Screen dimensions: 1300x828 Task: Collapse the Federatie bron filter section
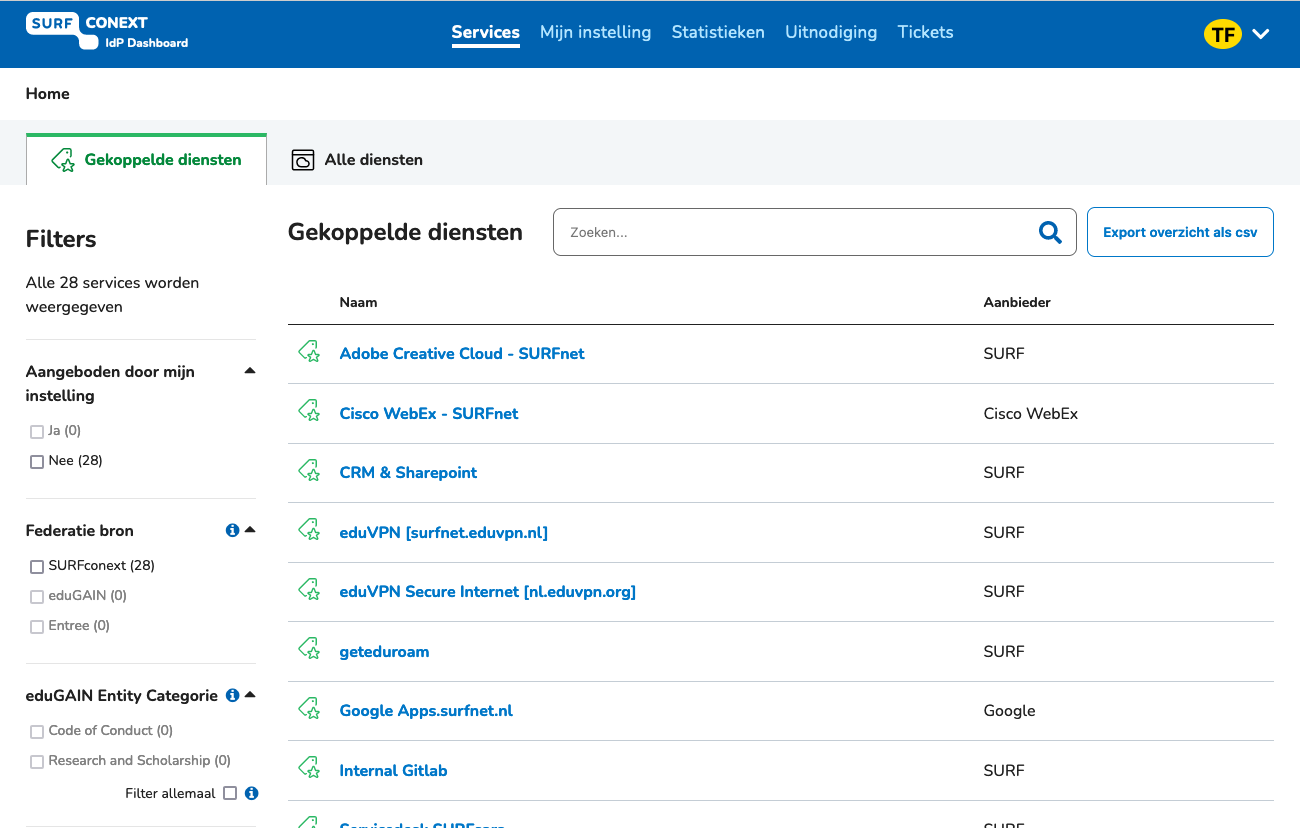pyautogui.click(x=250, y=530)
